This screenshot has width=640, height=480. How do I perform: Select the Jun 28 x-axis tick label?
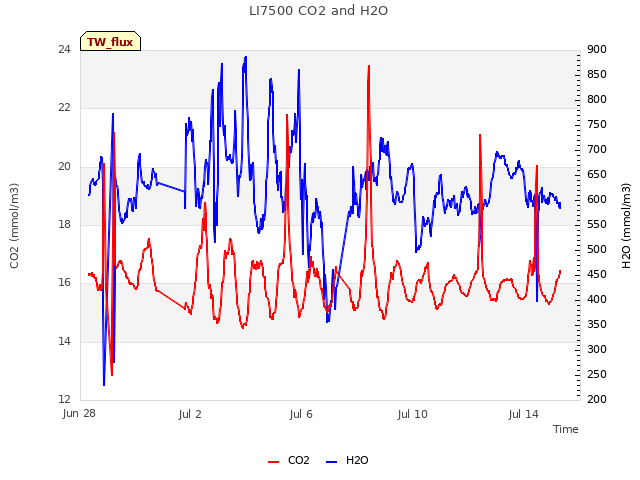pos(79,413)
